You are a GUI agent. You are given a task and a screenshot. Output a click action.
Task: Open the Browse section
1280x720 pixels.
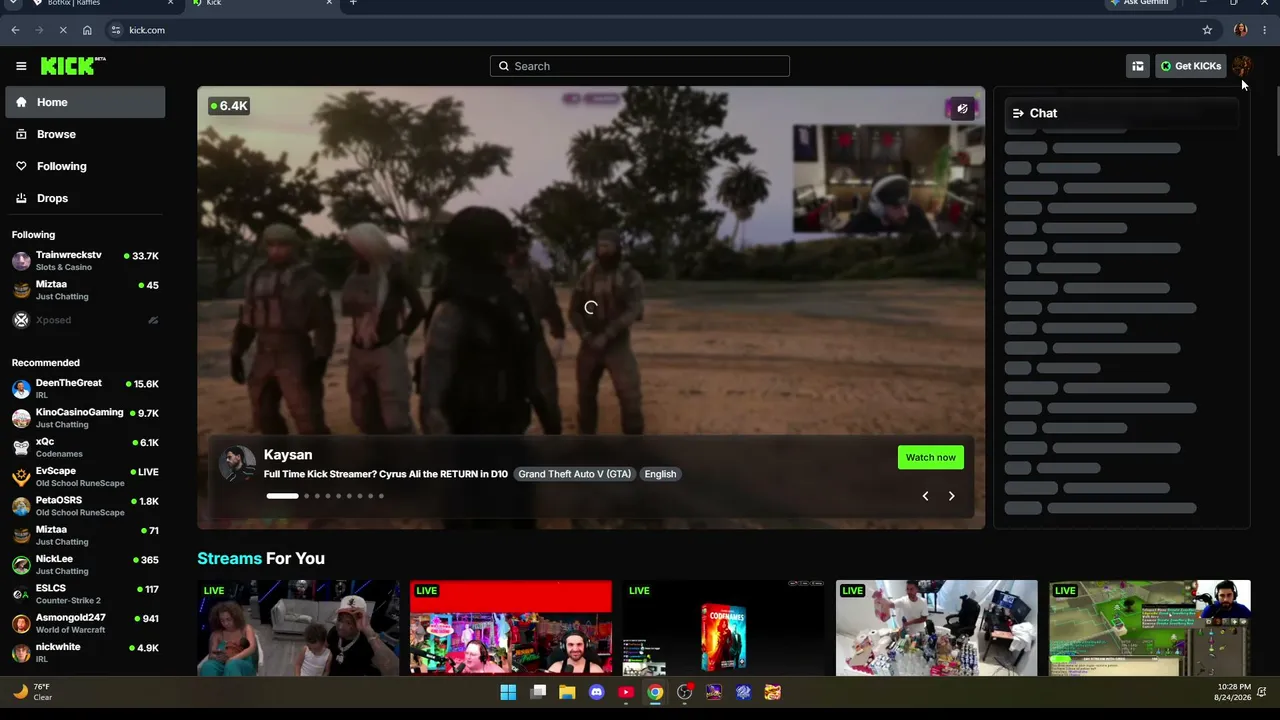(85, 134)
